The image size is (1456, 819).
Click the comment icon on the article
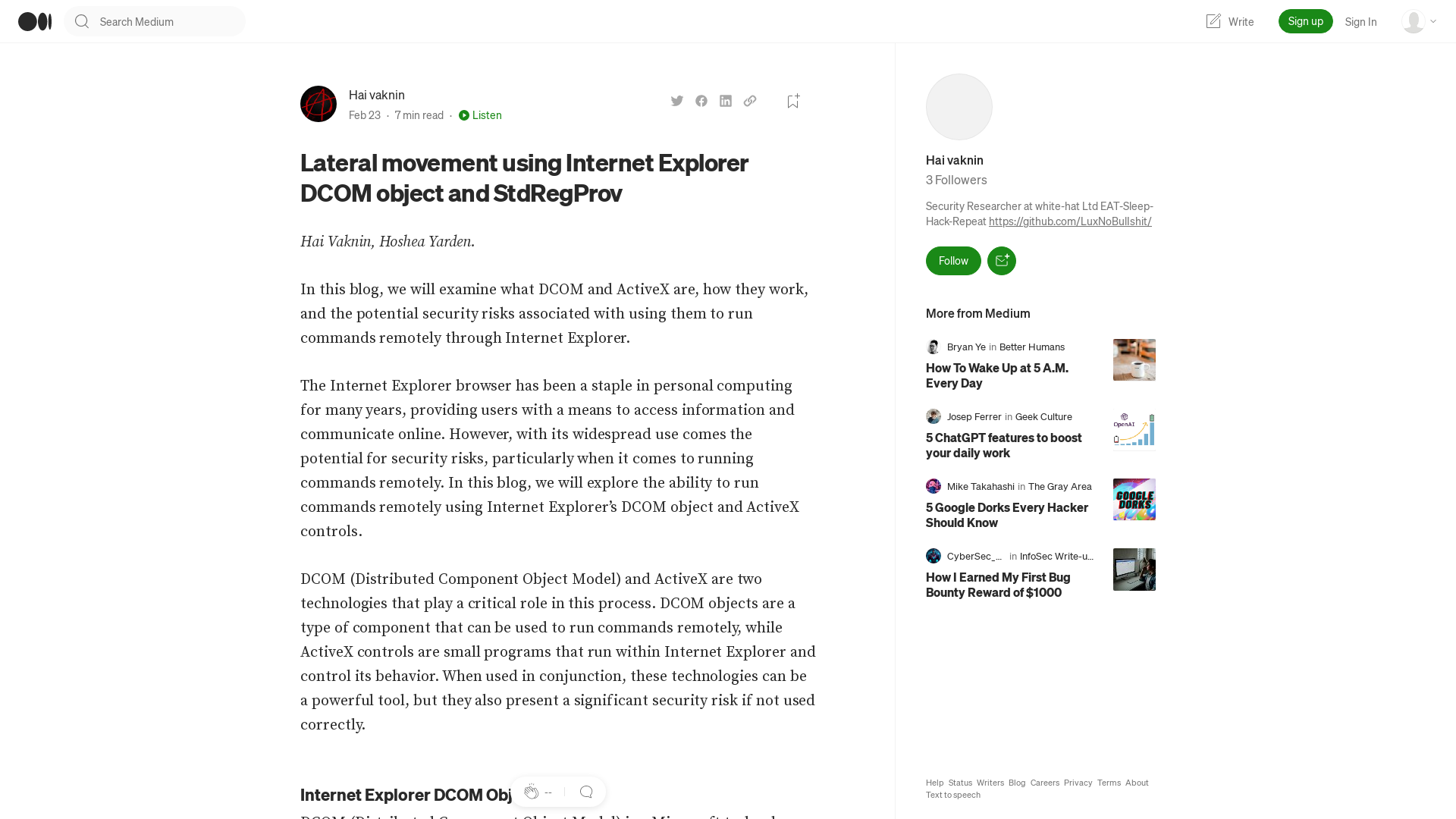point(585,791)
